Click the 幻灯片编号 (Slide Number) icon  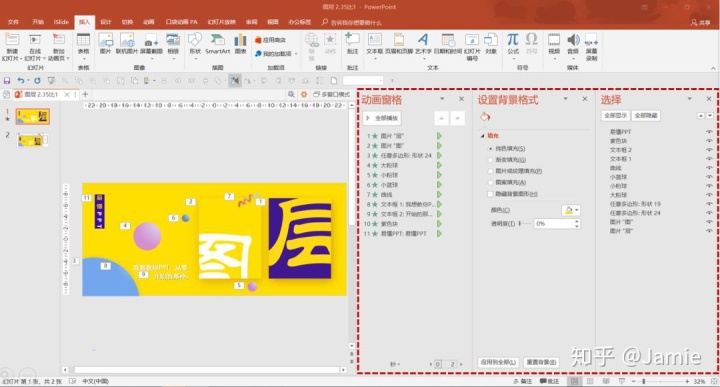pos(472,40)
